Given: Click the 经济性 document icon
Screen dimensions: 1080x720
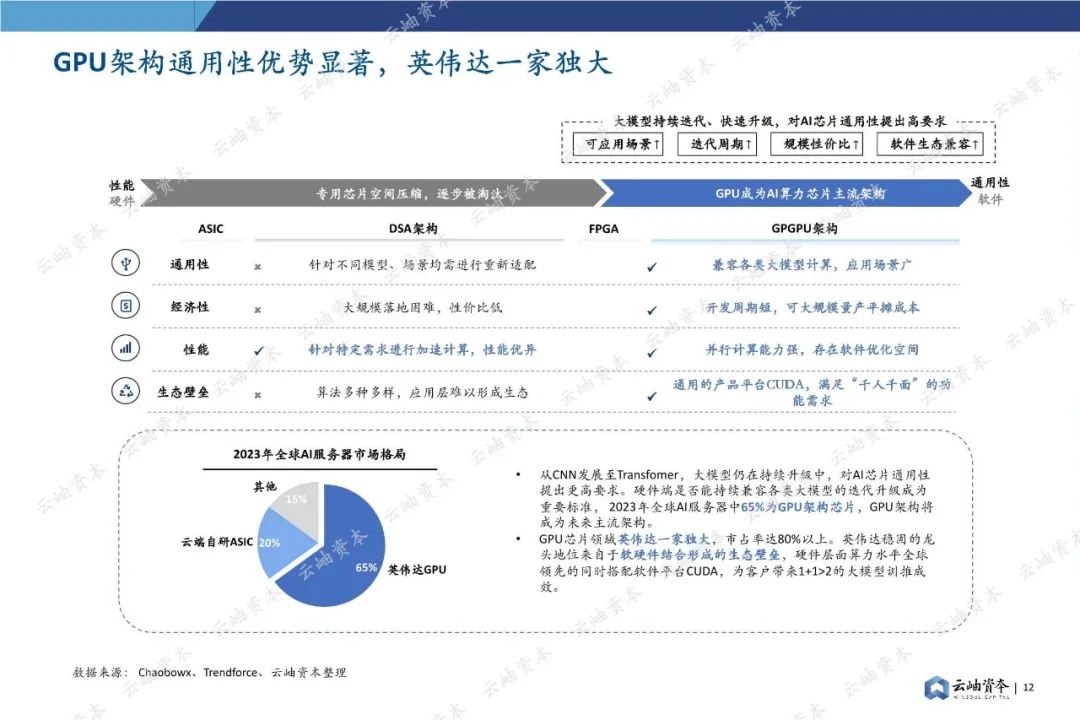Looking at the screenshot, I should click(124, 306).
